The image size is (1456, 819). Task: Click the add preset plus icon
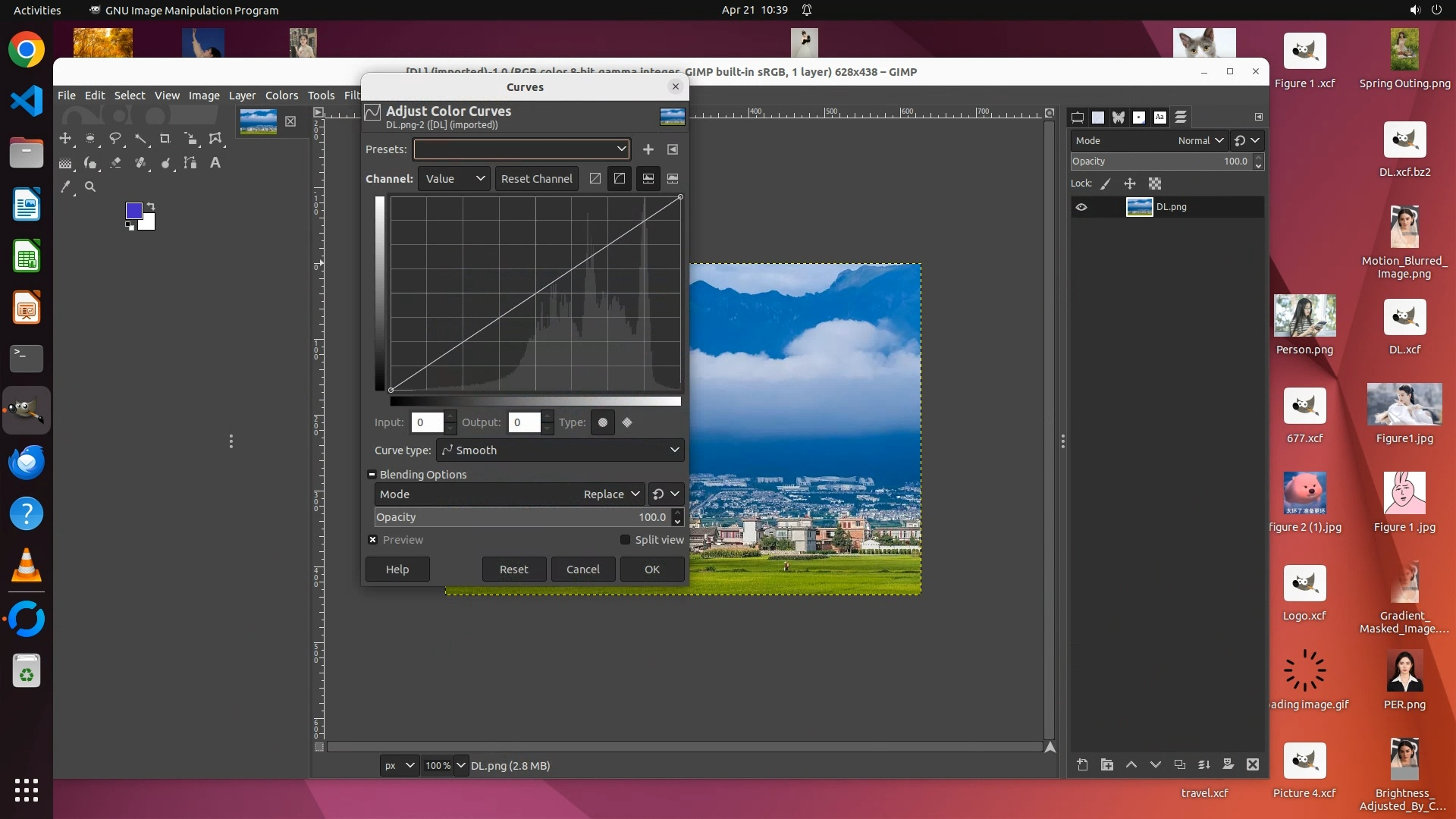(648, 149)
